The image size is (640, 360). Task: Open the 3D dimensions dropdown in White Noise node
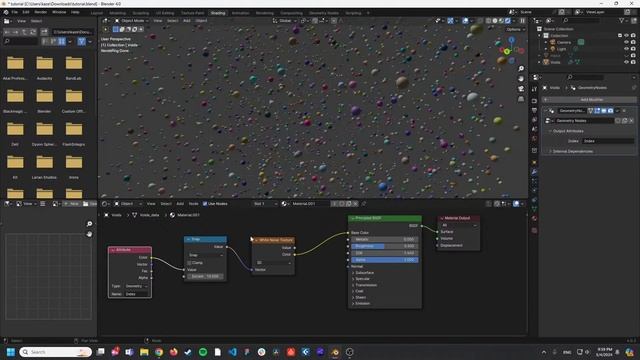(273, 262)
